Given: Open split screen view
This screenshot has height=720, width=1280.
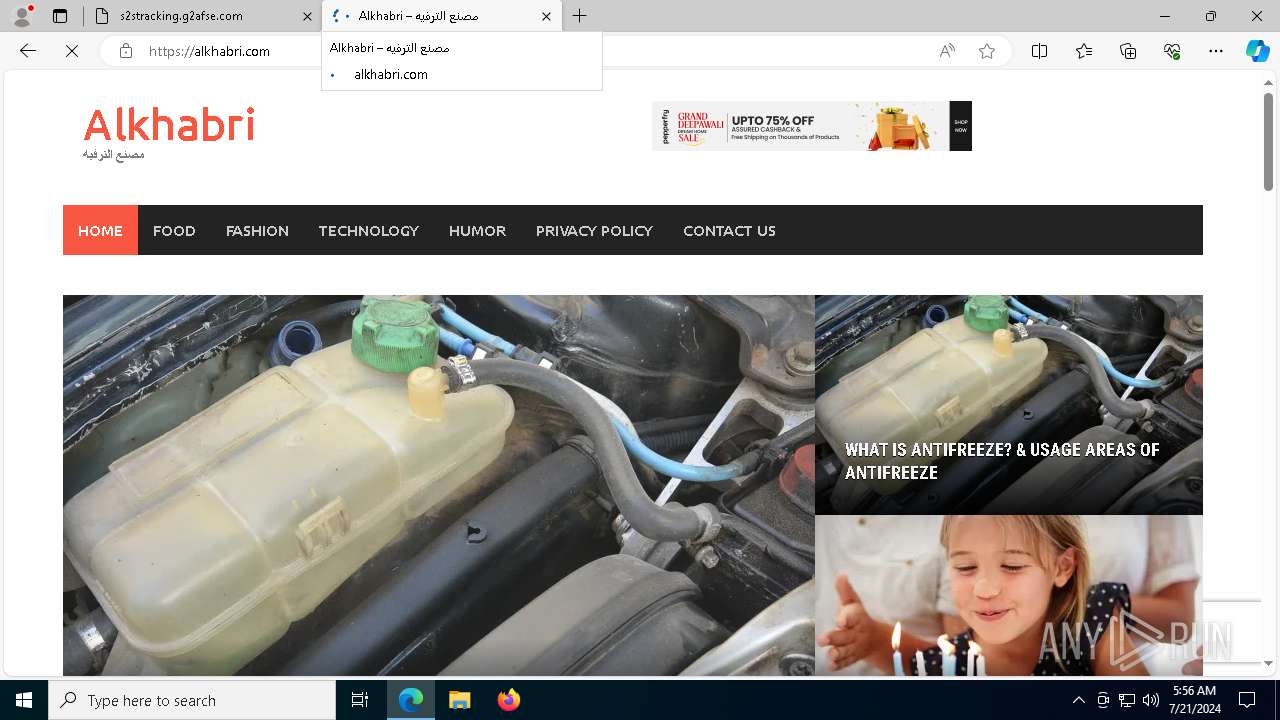Looking at the screenshot, I should tap(1040, 51).
